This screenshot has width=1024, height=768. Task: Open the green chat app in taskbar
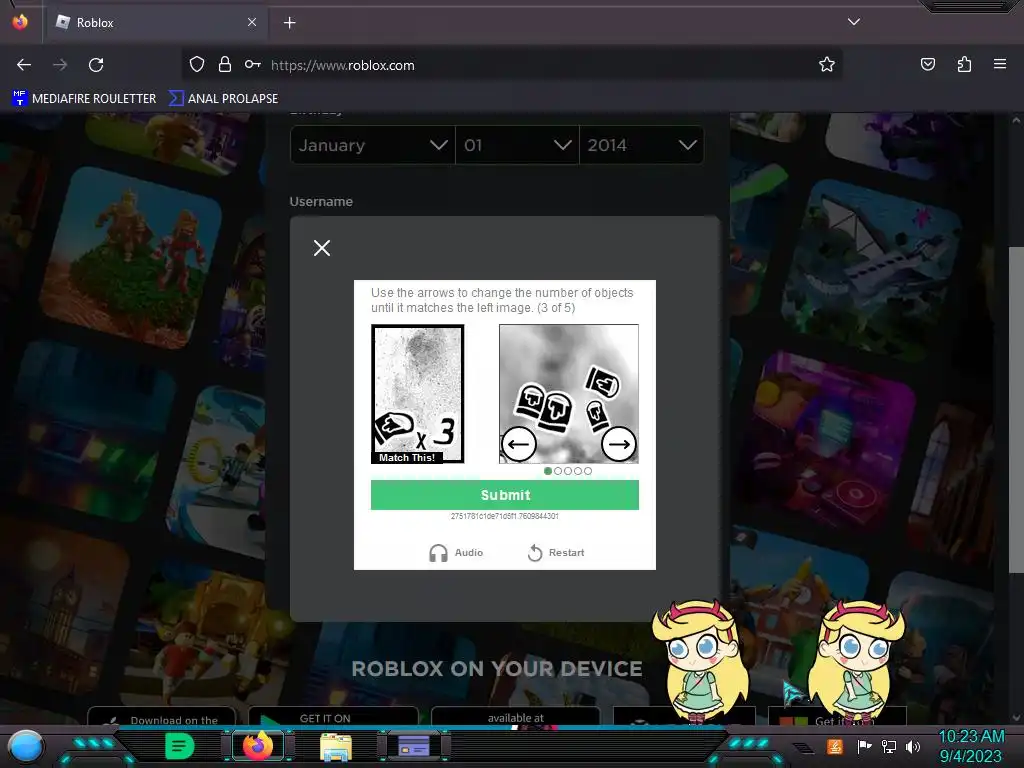pos(179,746)
